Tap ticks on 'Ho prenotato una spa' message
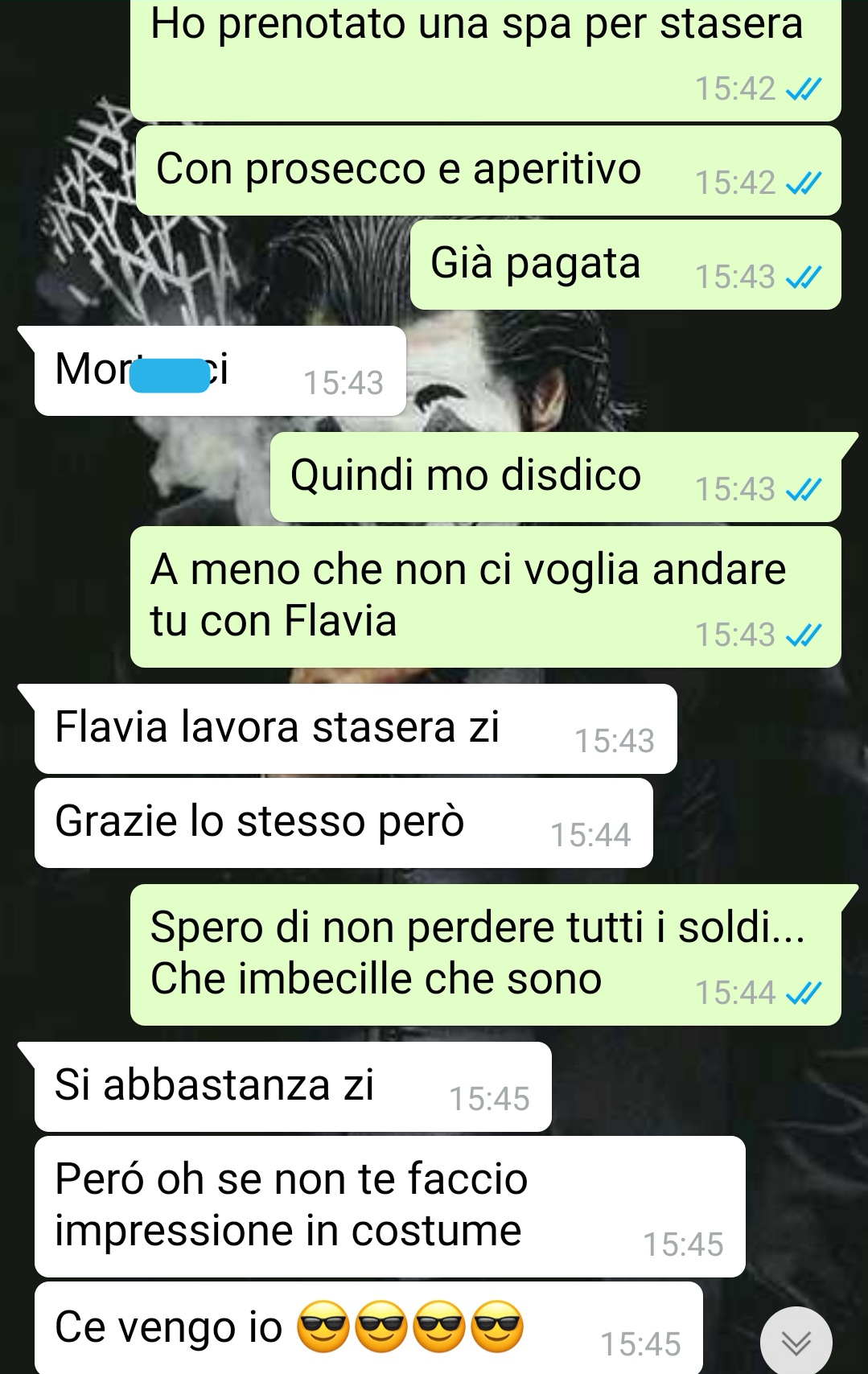868x1374 pixels. coord(803,89)
